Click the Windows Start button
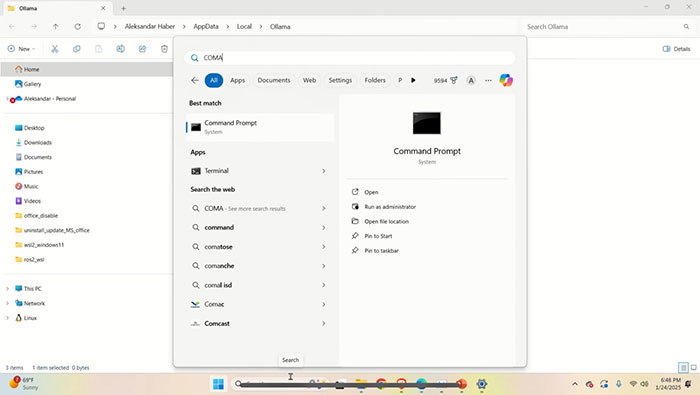This screenshot has width=700, height=395. 218,384
